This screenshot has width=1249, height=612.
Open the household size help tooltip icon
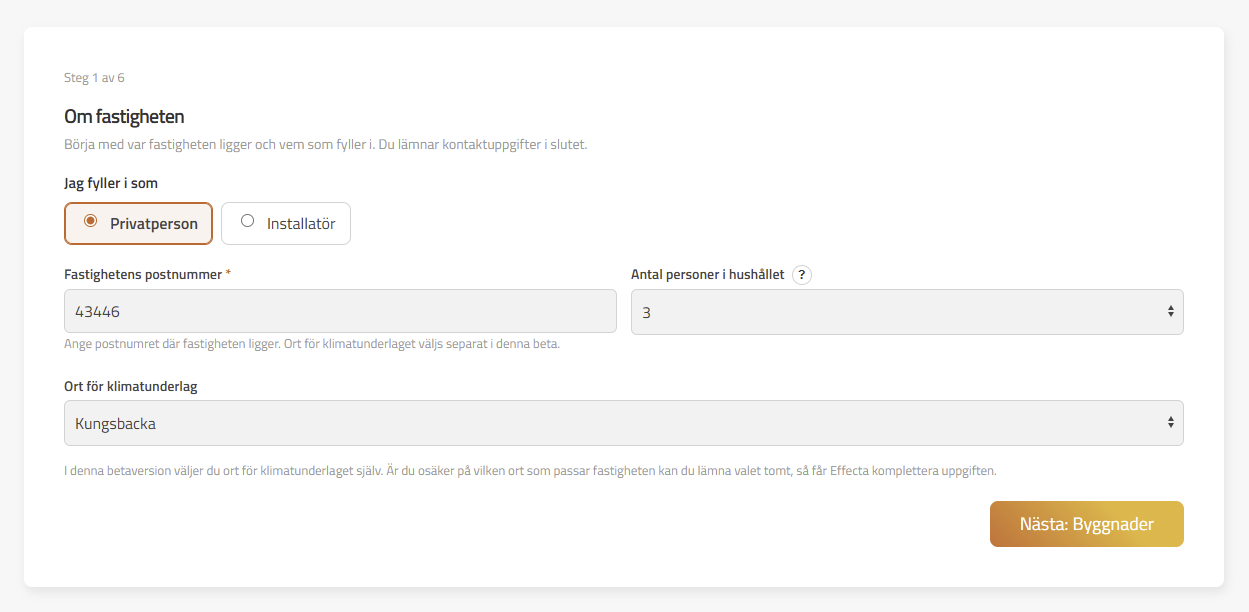click(x=801, y=275)
